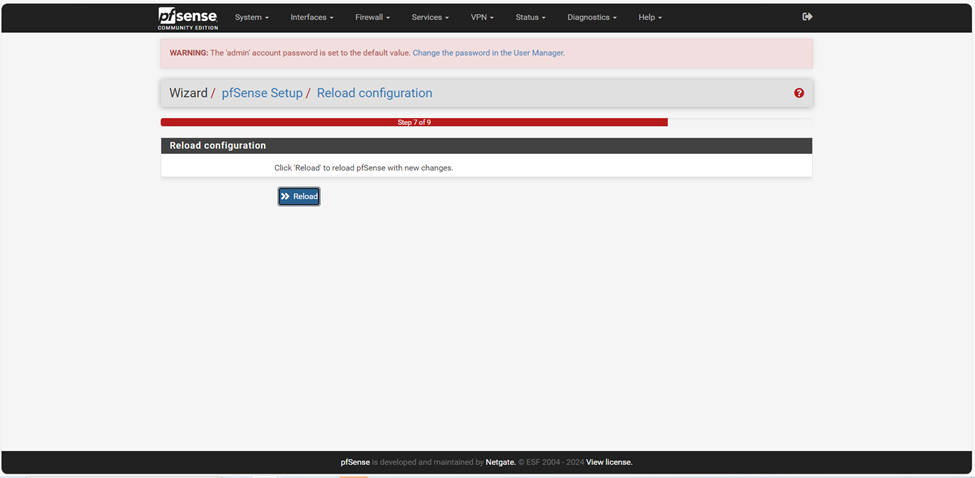Image resolution: width=975 pixels, height=478 pixels.
Task: Click the pfSense Community Edition logo
Action: click(x=187, y=18)
